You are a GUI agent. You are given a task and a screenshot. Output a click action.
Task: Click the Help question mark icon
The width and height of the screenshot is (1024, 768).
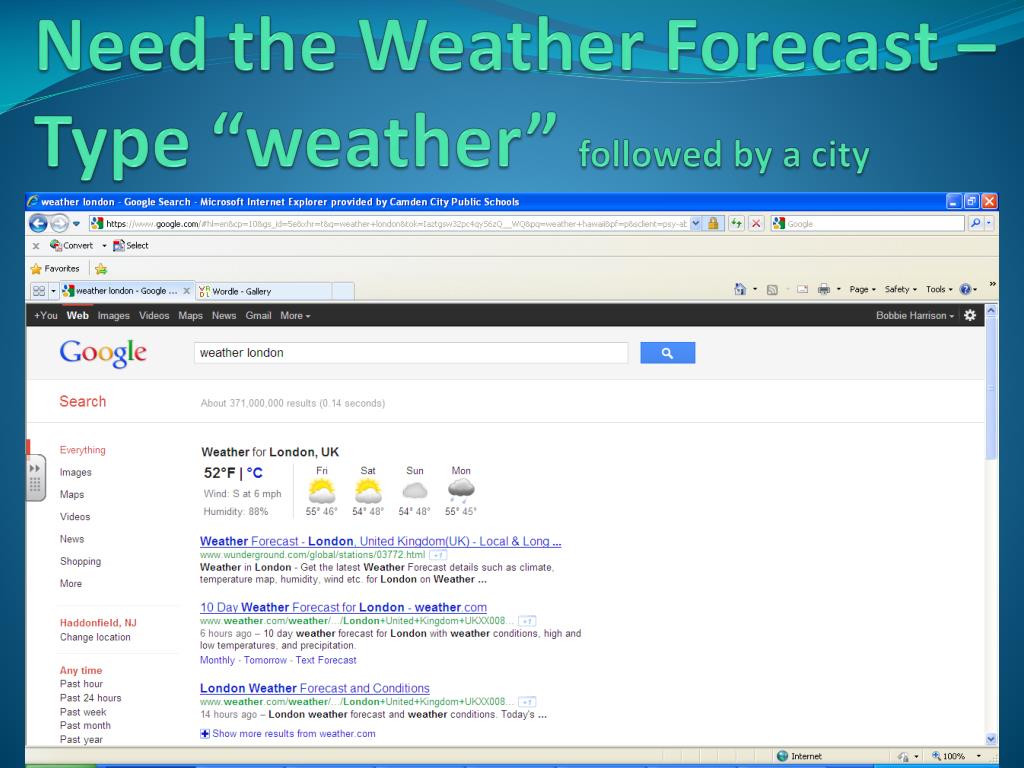(965, 289)
